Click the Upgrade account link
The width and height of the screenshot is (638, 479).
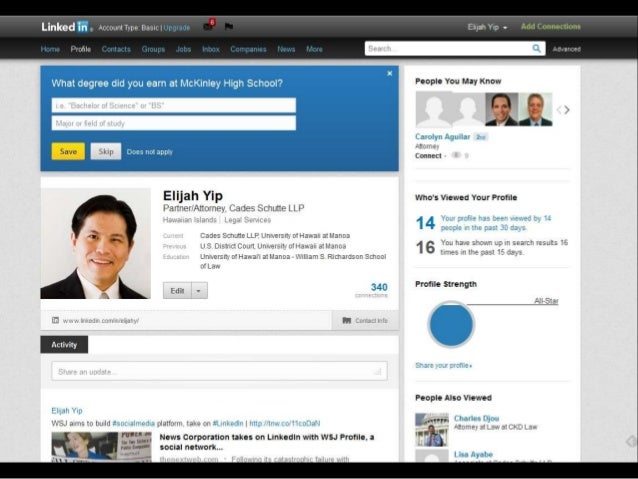point(177,28)
